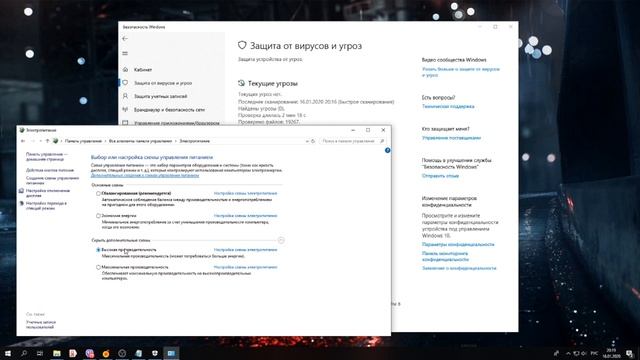Open Настройка отключения дисплея link

tap(48, 193)
